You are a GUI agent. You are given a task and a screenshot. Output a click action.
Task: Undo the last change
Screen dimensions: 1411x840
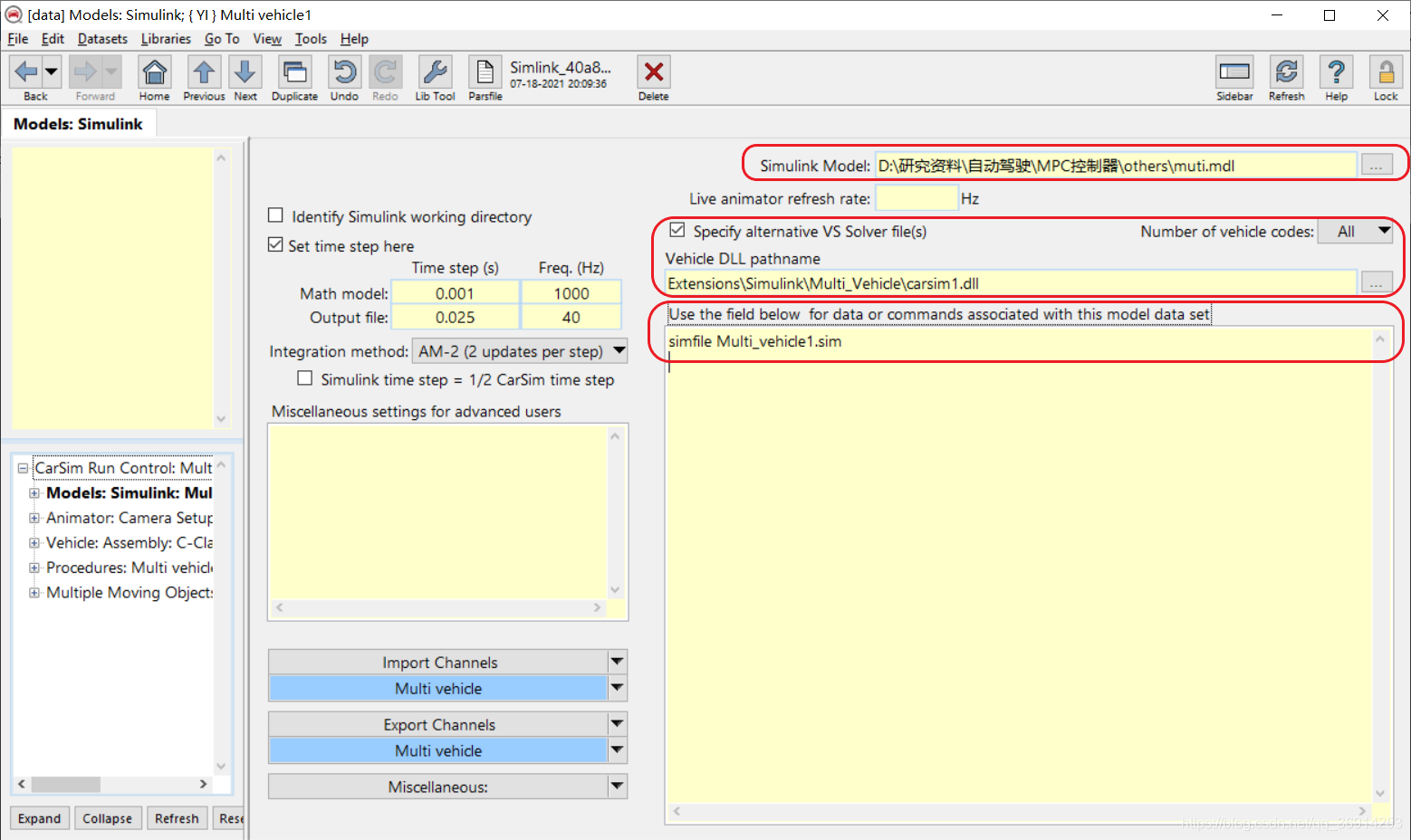tap(344, 72)
